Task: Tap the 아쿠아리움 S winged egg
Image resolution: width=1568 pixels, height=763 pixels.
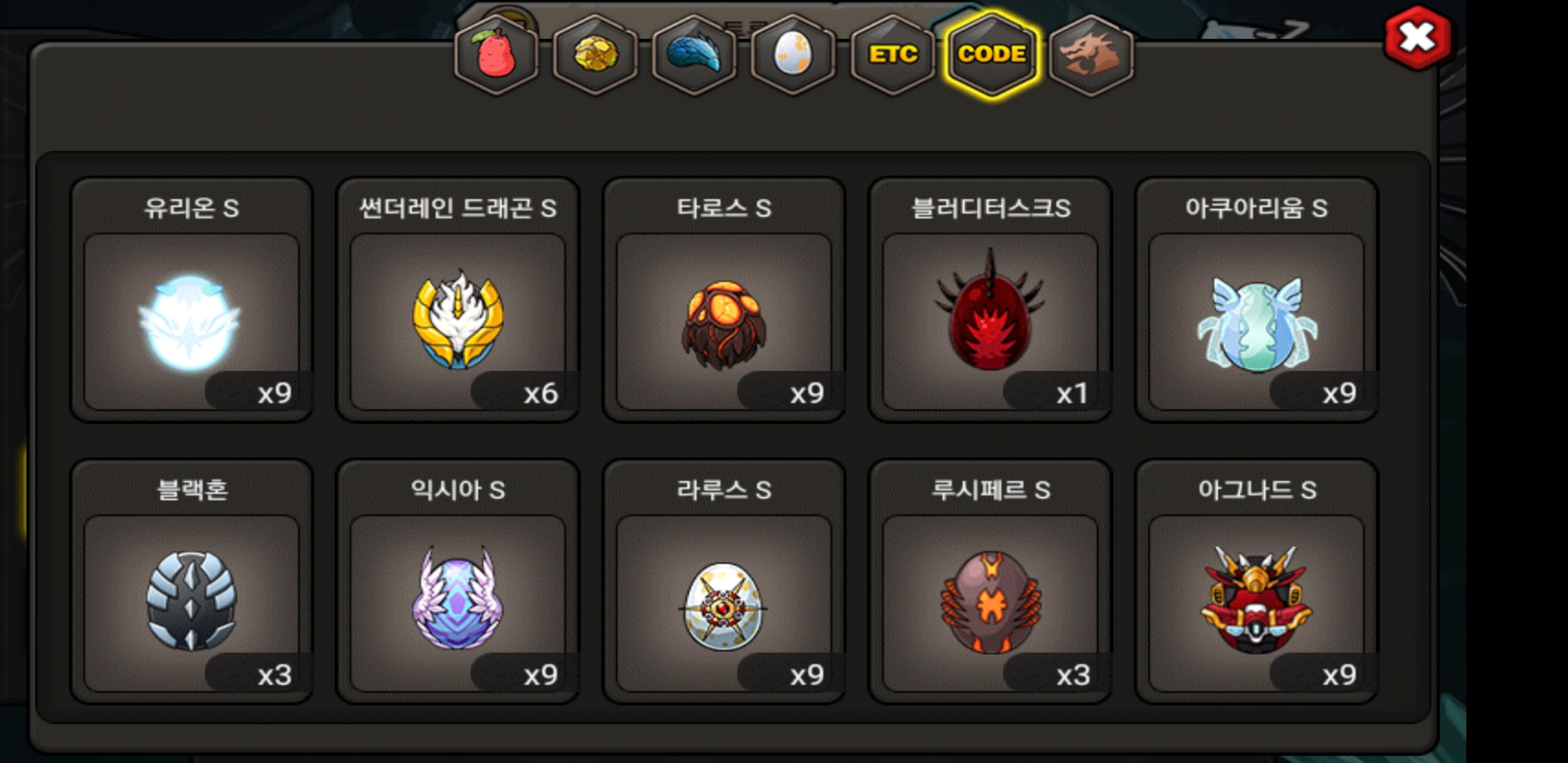Action: (1256, 321)
